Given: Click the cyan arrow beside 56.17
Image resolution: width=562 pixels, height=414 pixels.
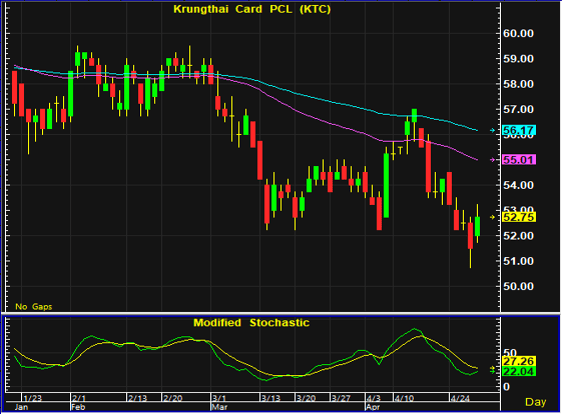Looking at the screenshot, I should click(x=493, y=130).
